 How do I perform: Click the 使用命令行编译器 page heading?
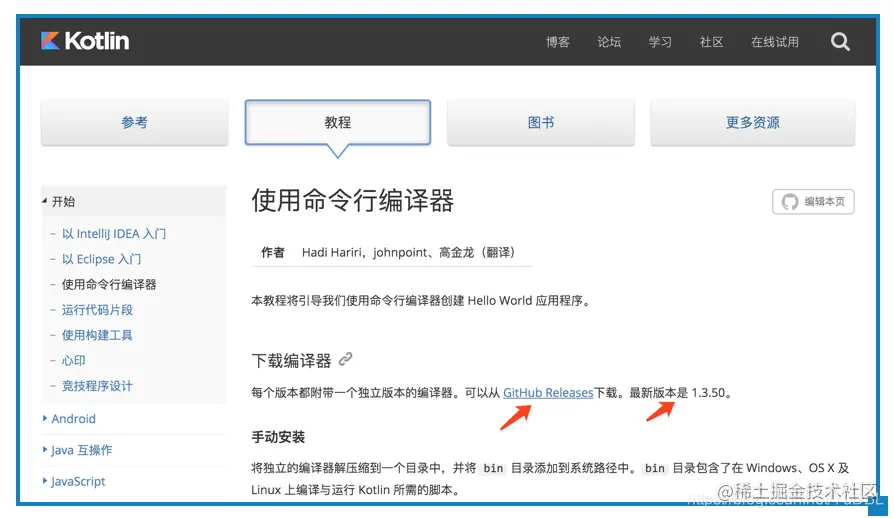(x=352, y=201)
